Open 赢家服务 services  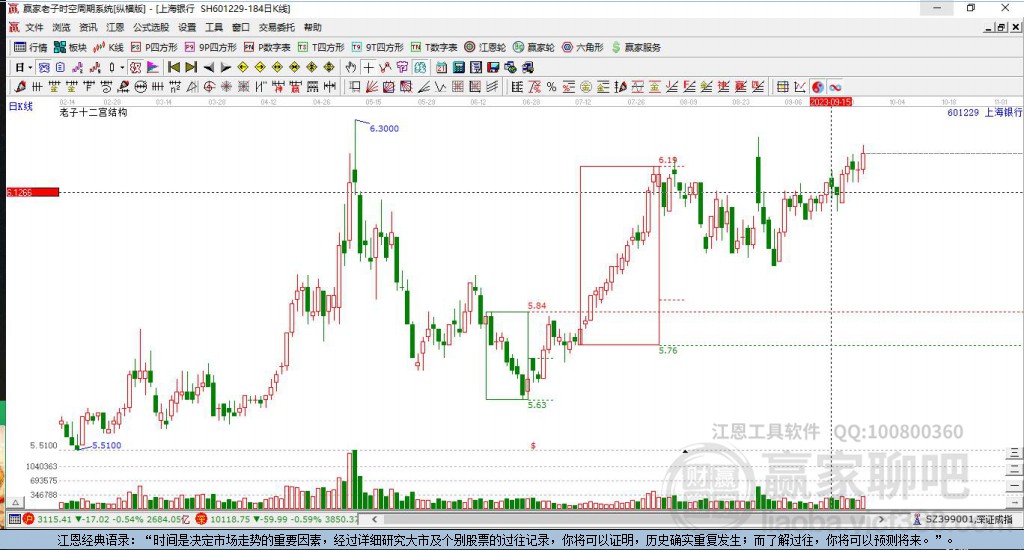pos(636,47)
